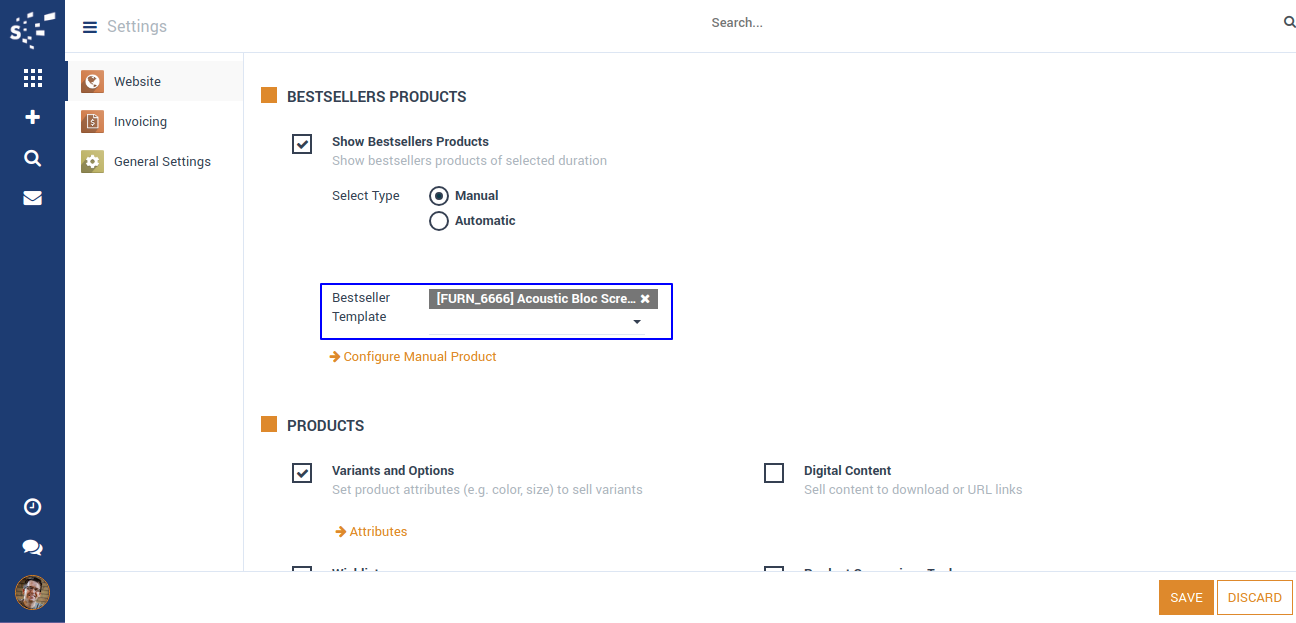The width and height of the screenshot is (1296, 623).
Task: Disable Variants and Options checkbox
Action: [302, 473]
